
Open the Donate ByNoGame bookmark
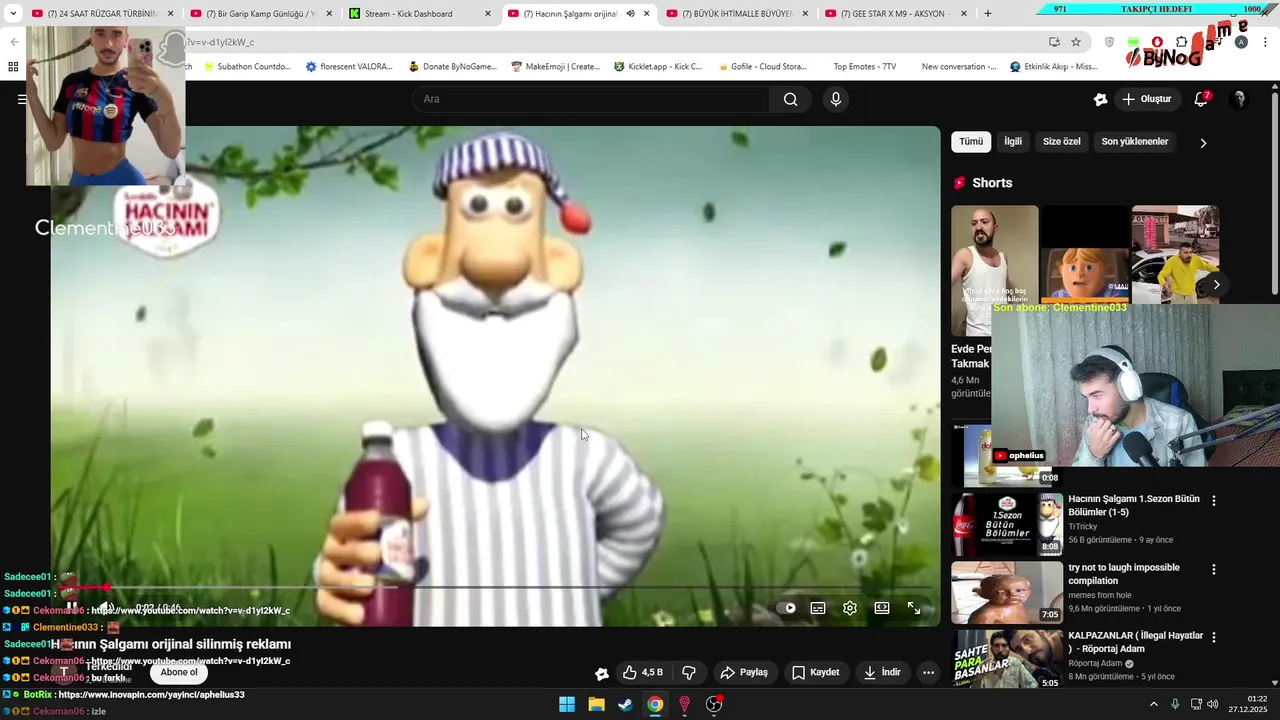coord(452,67)
